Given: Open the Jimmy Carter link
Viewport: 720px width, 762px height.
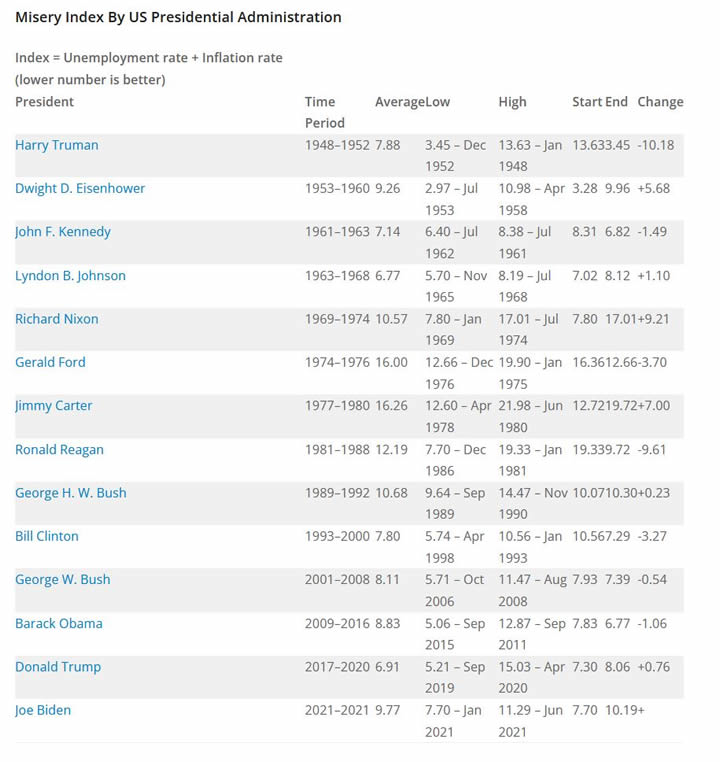Looking at the screenshot, I should 54,406.
